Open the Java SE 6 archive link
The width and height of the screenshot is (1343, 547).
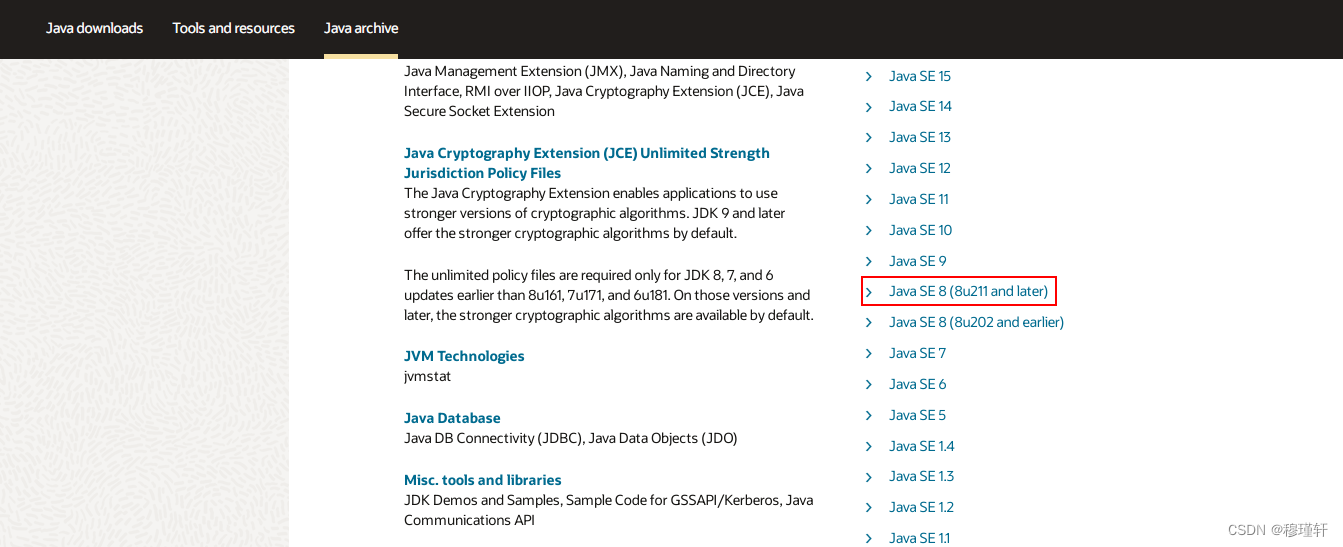point(917,384)
